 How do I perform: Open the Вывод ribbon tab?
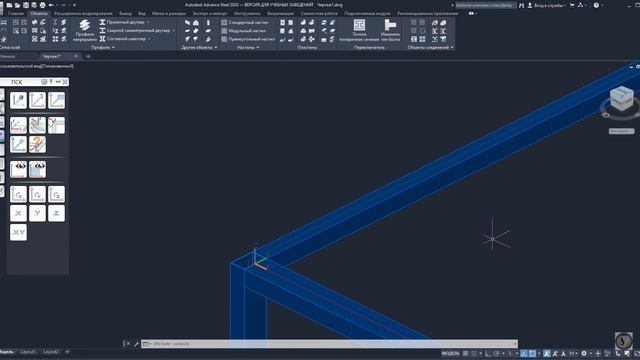click(125, 13)
